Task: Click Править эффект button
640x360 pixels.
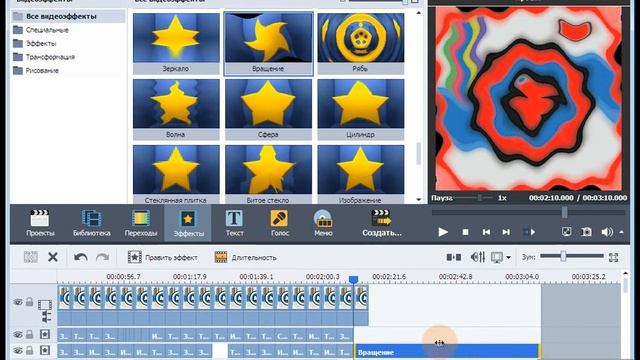Action: pos(162,257)
